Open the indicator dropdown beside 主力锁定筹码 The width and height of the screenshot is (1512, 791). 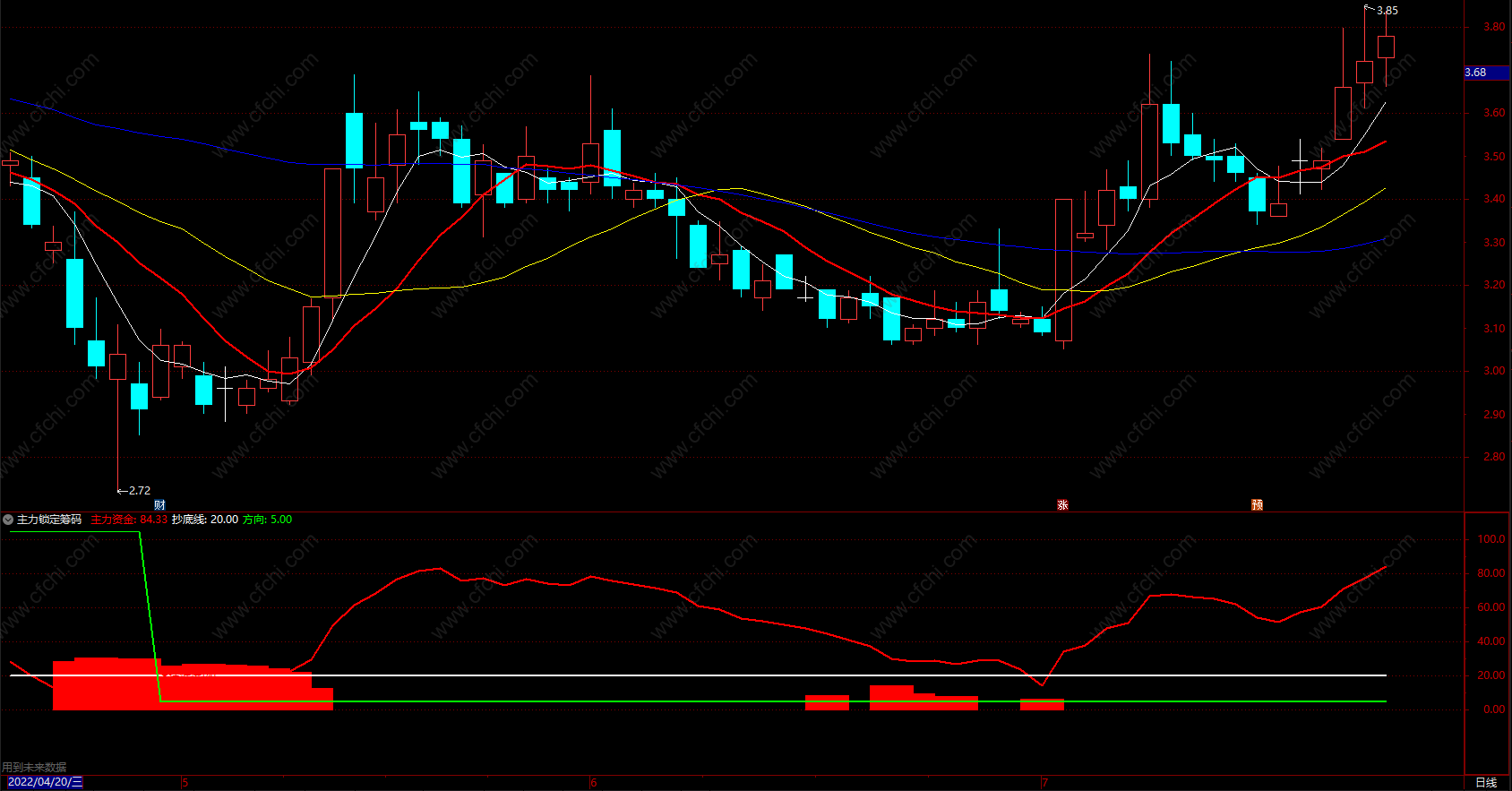tap(8, 520)
